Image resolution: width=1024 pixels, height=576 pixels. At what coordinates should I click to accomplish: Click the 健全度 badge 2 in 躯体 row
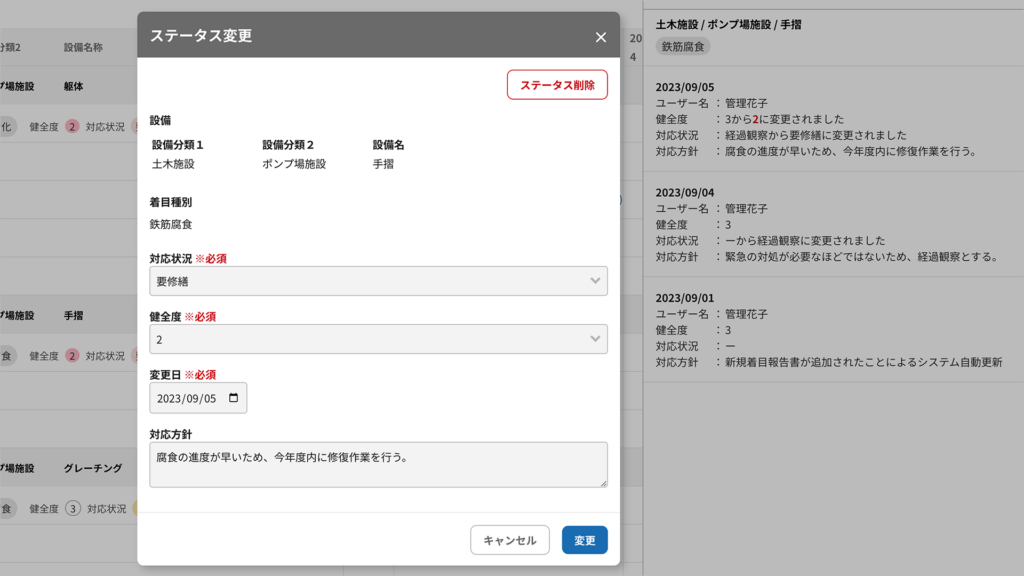72,126
